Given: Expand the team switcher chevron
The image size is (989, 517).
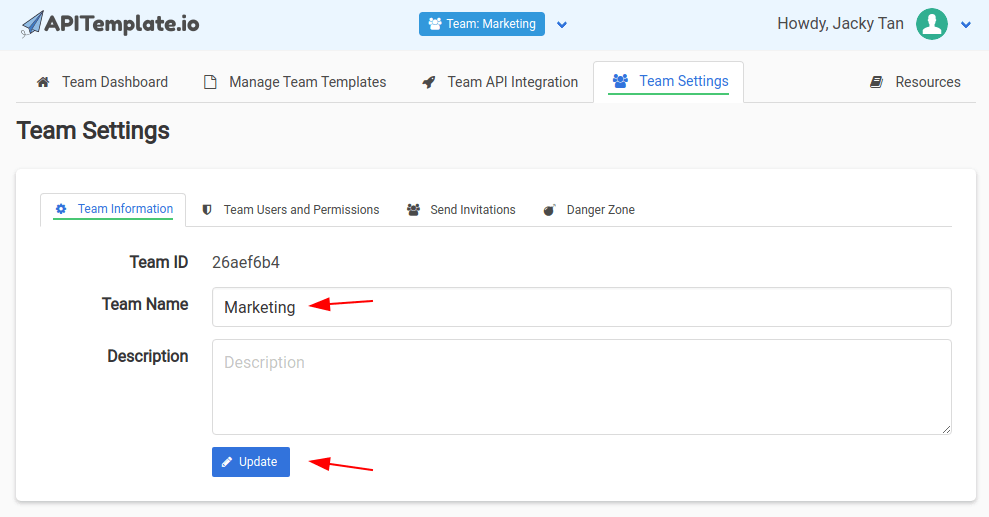Looking at the screenshot, I should click(x=562, y=24).
